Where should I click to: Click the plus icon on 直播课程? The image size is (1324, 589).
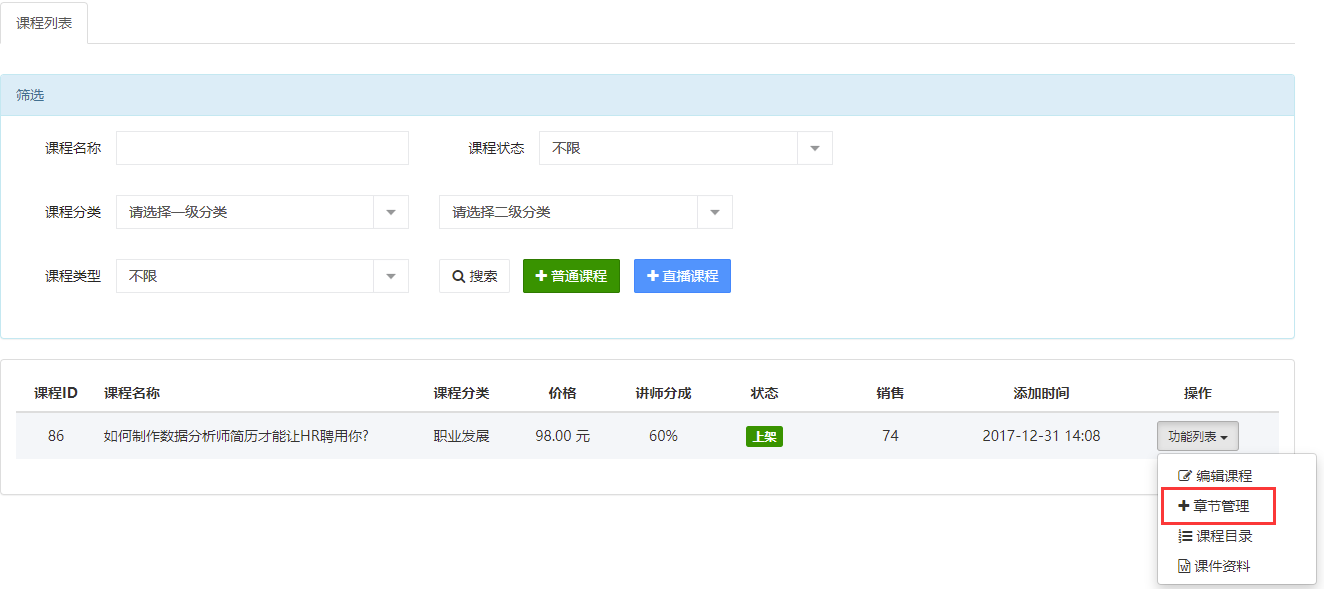pyautogui.click(x=652, y=276)
